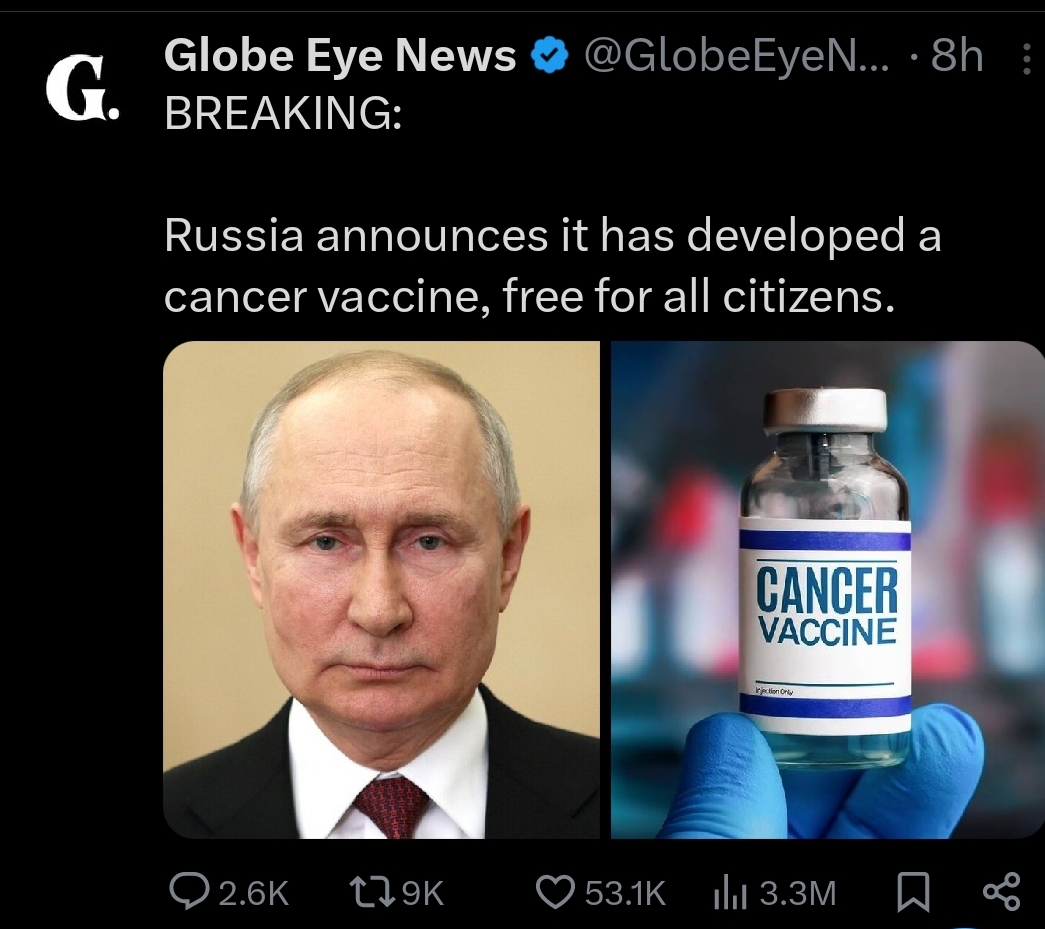The height and width of the screenshot is (929, 1045).
Task: Open view analytics bar chart icon
Action: pyautogui.click(x=730, y=892)
